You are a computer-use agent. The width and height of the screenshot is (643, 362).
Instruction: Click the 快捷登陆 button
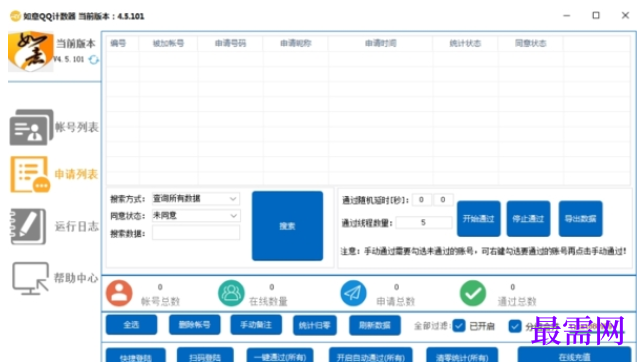tap(136, 355)
